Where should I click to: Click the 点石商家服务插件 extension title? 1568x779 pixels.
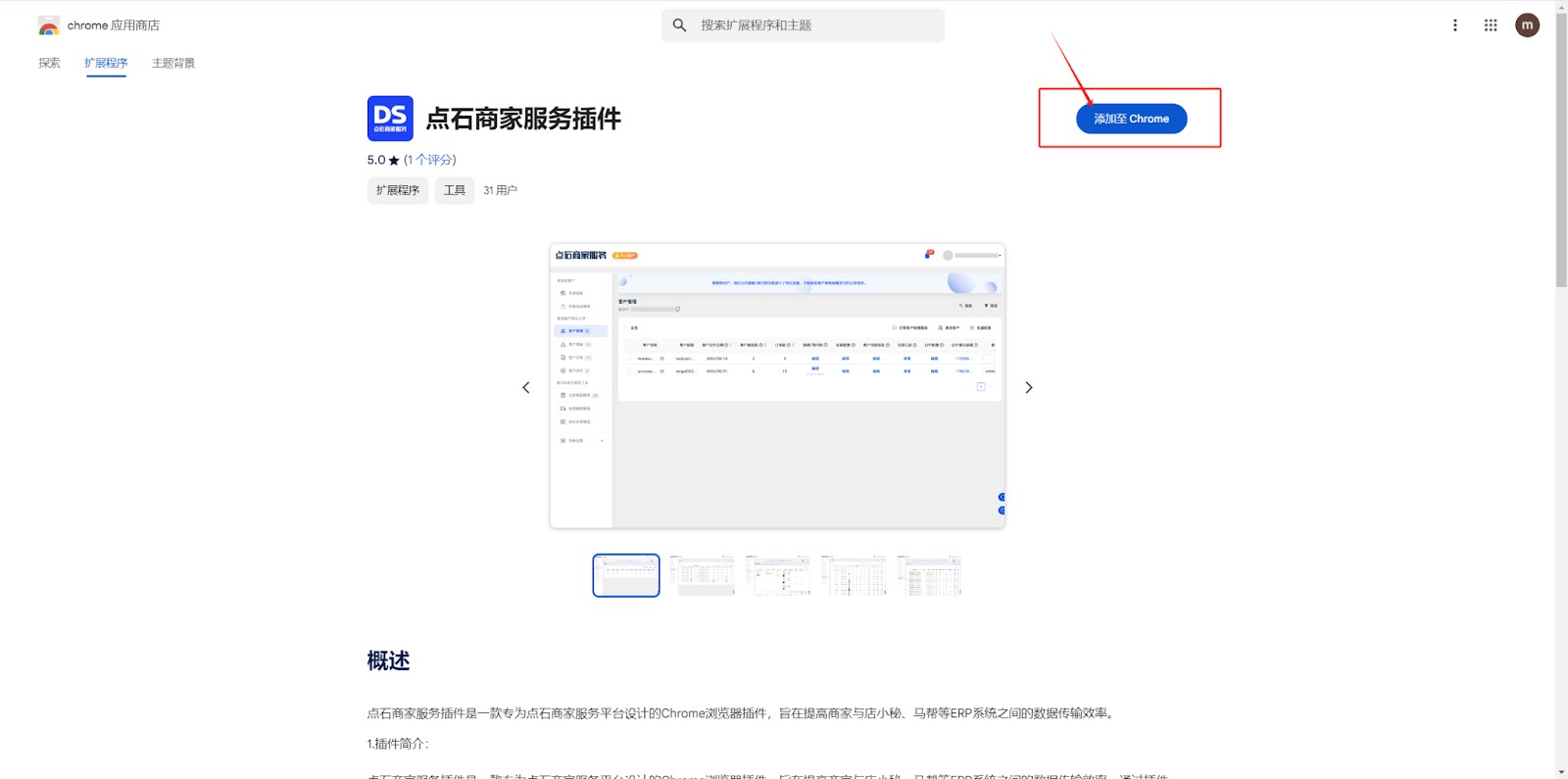[x=523, y=119]
